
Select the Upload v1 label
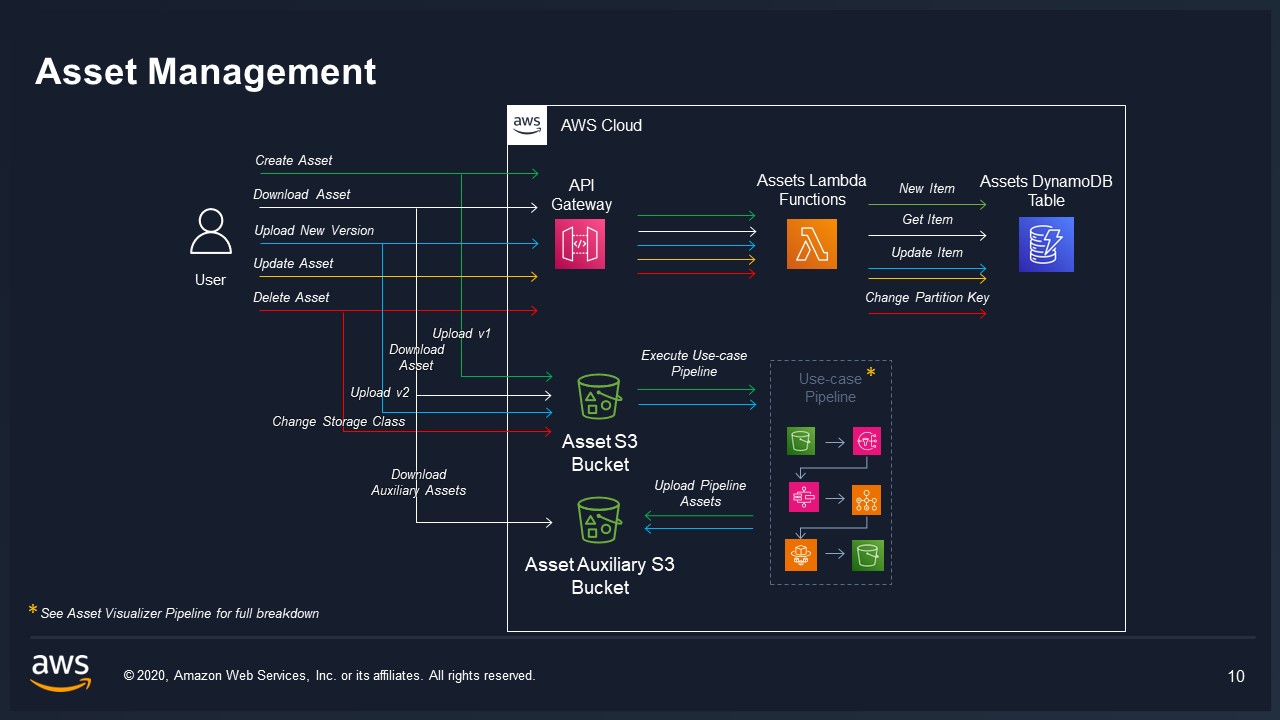tap(461, 333)
